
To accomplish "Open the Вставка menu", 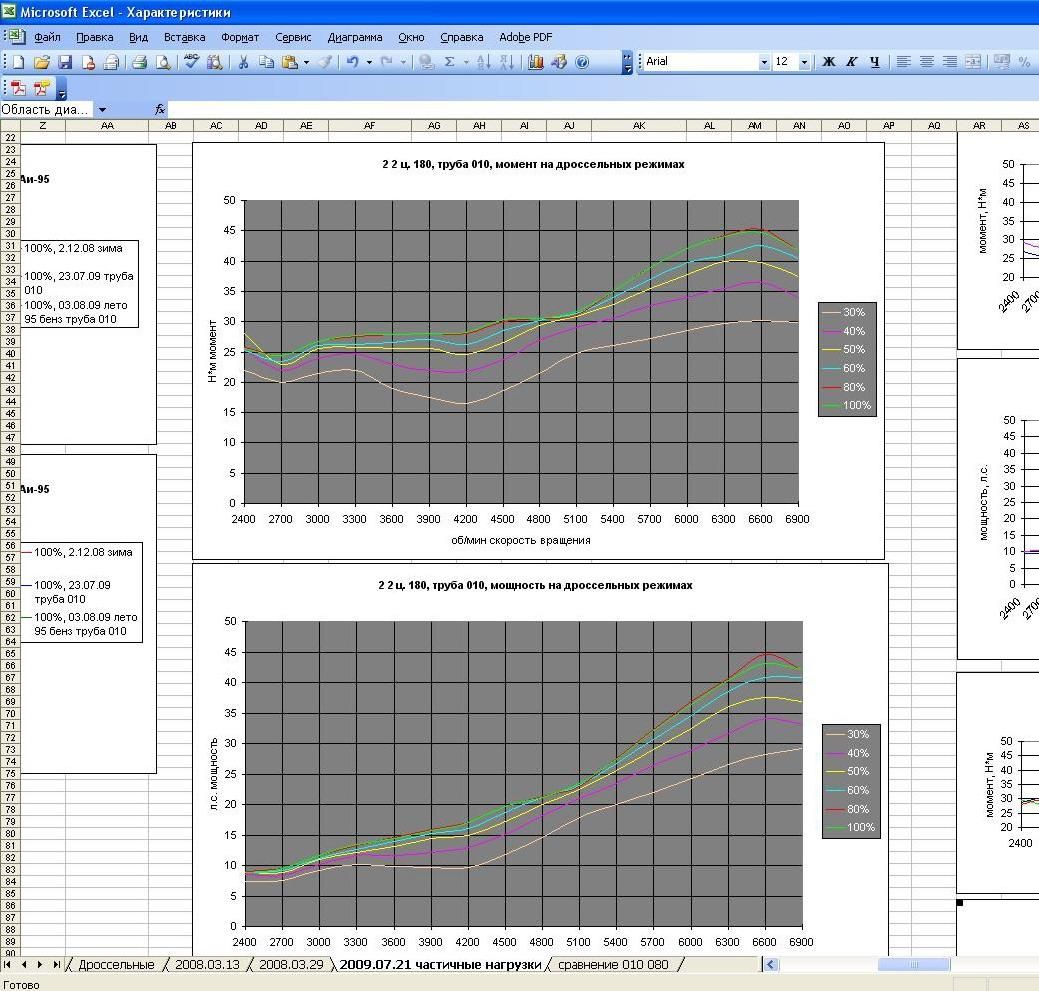I will coord(184,37).
